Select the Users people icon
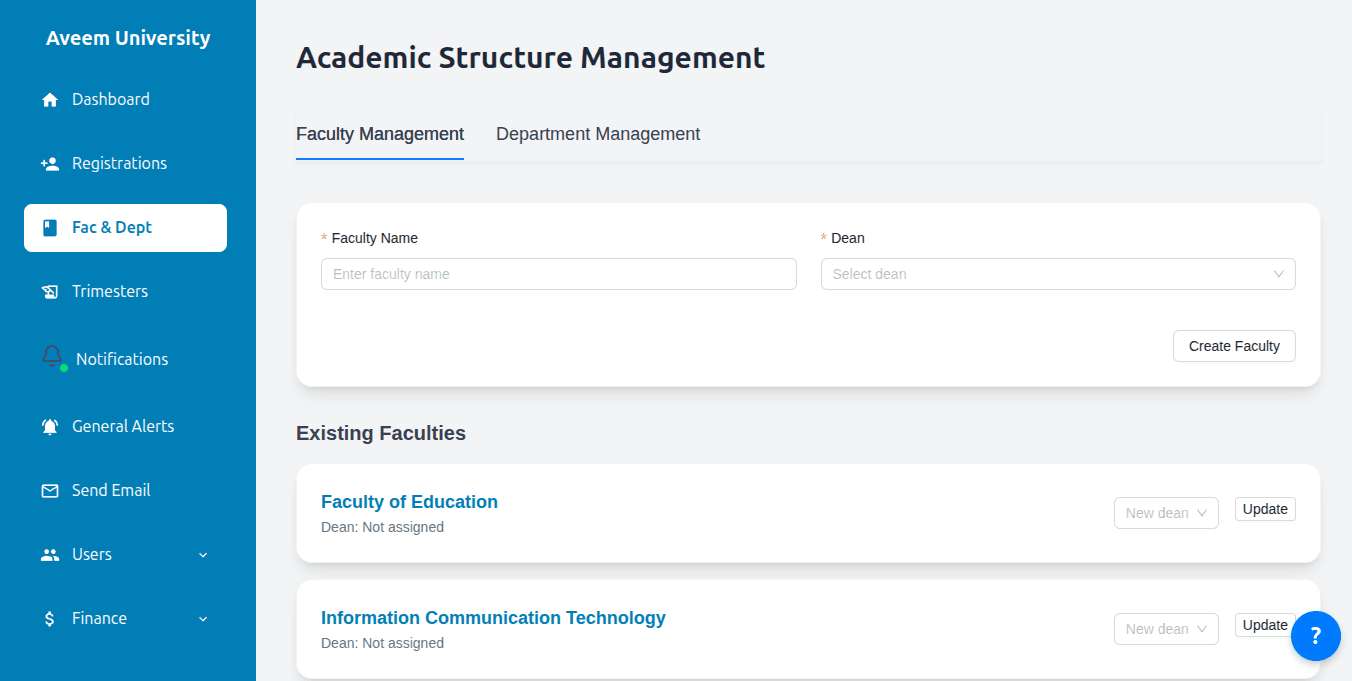 coord(50,554)
